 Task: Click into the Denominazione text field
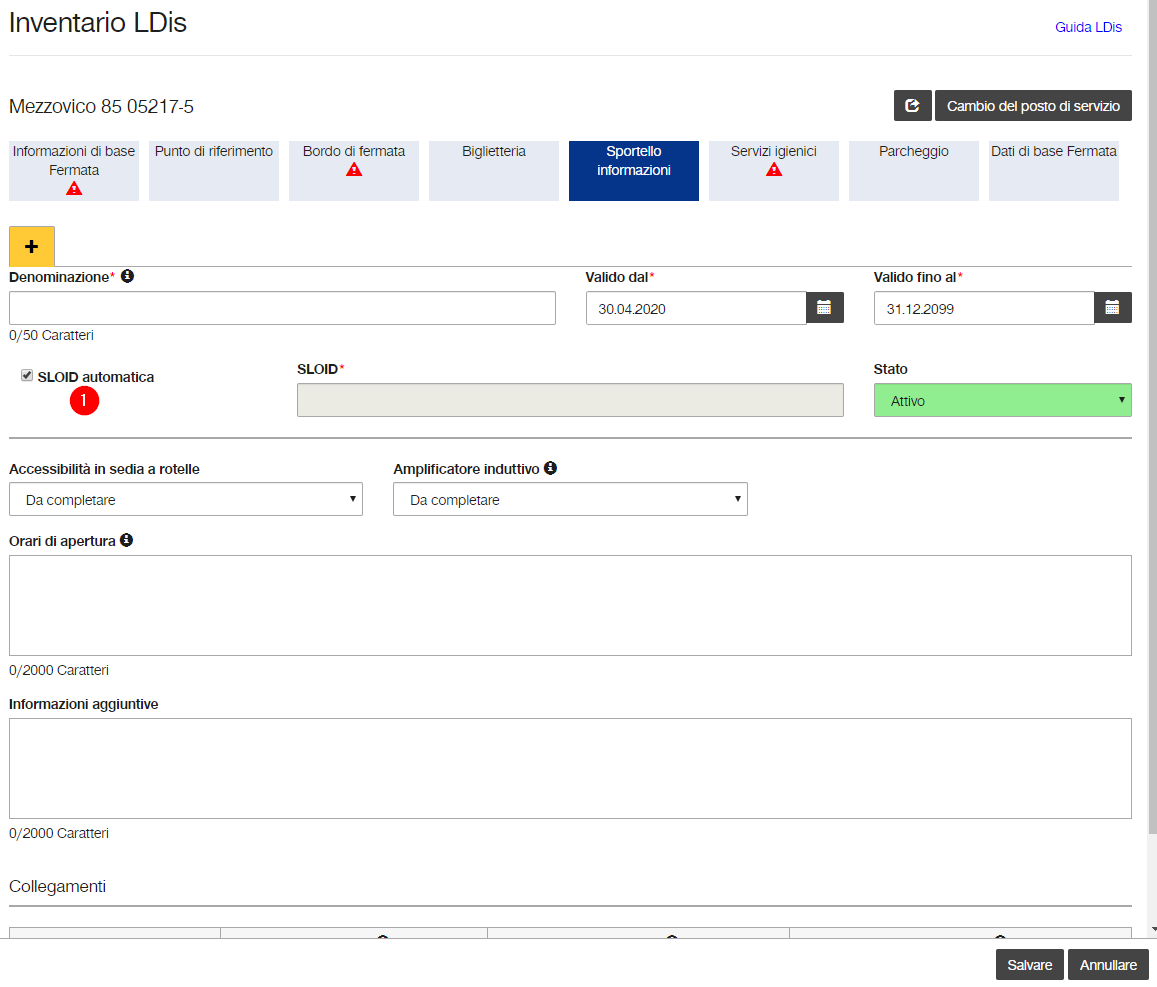pyautogui.click(x=282, y=308)
